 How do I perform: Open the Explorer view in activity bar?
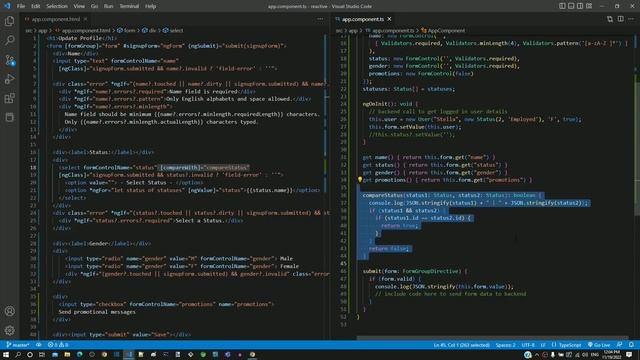(x=9, y=21)
